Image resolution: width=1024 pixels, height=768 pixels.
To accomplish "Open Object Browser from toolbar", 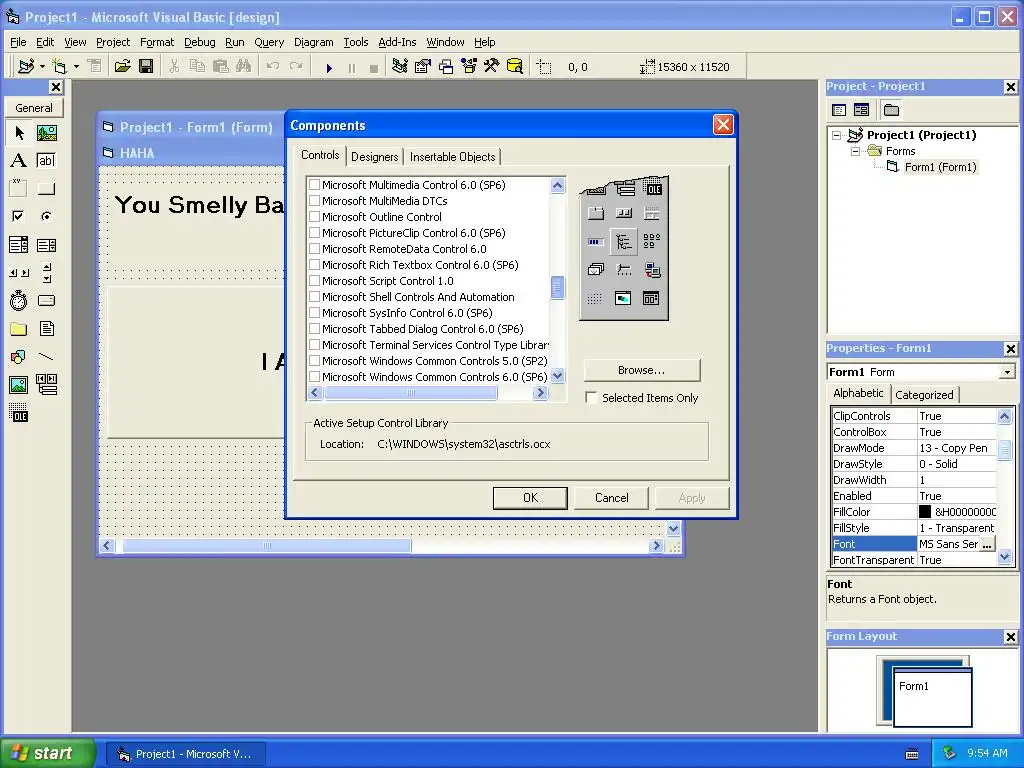I will [x=469, y=67].
